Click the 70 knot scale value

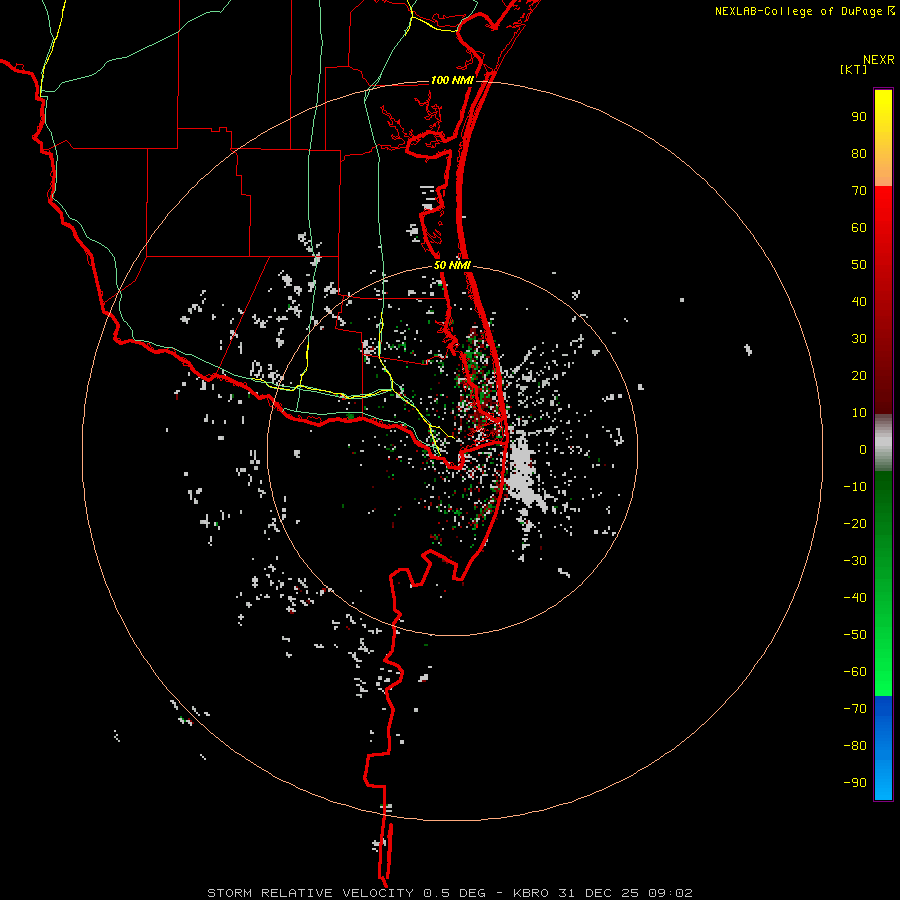(x=859, y=191)
